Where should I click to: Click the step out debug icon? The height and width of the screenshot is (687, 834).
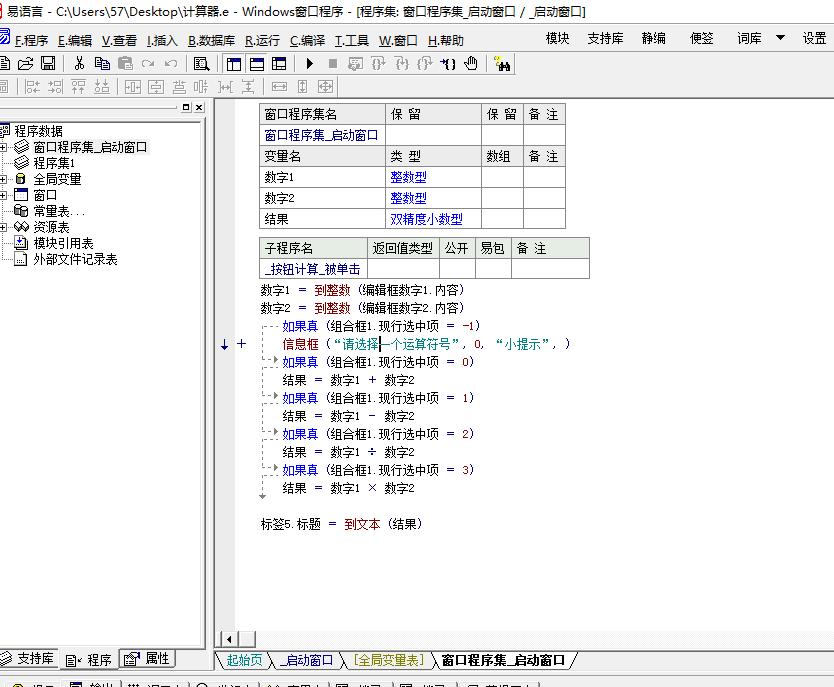coord(424,64)
